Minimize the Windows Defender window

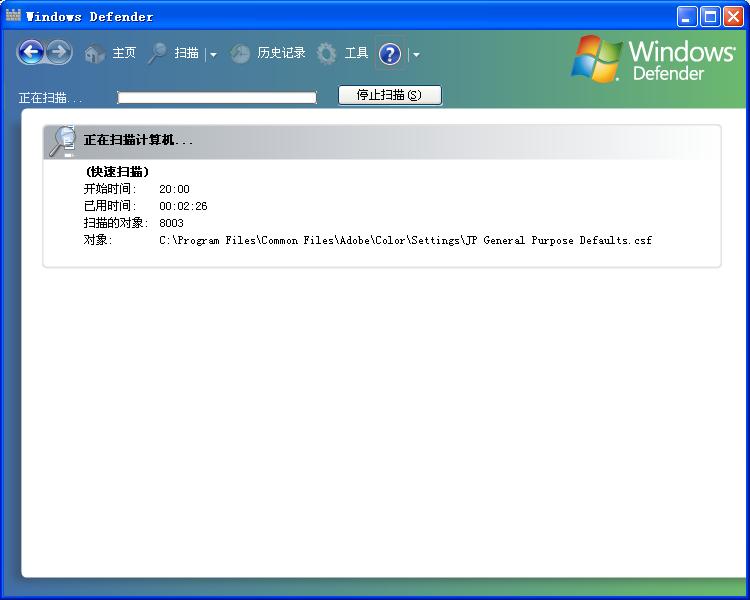click(x=687, y=17)
